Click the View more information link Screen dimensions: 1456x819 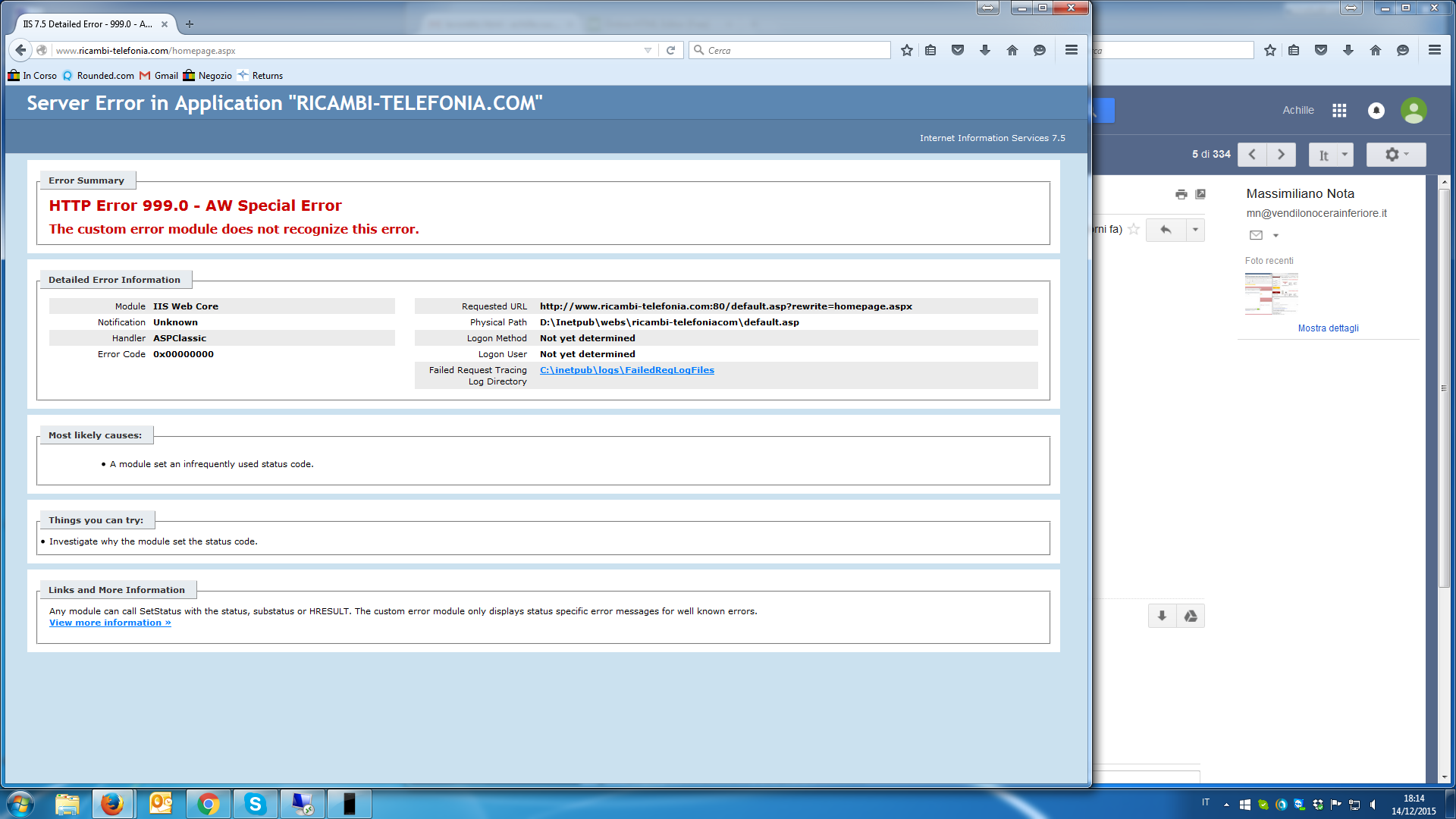point(110,623)
